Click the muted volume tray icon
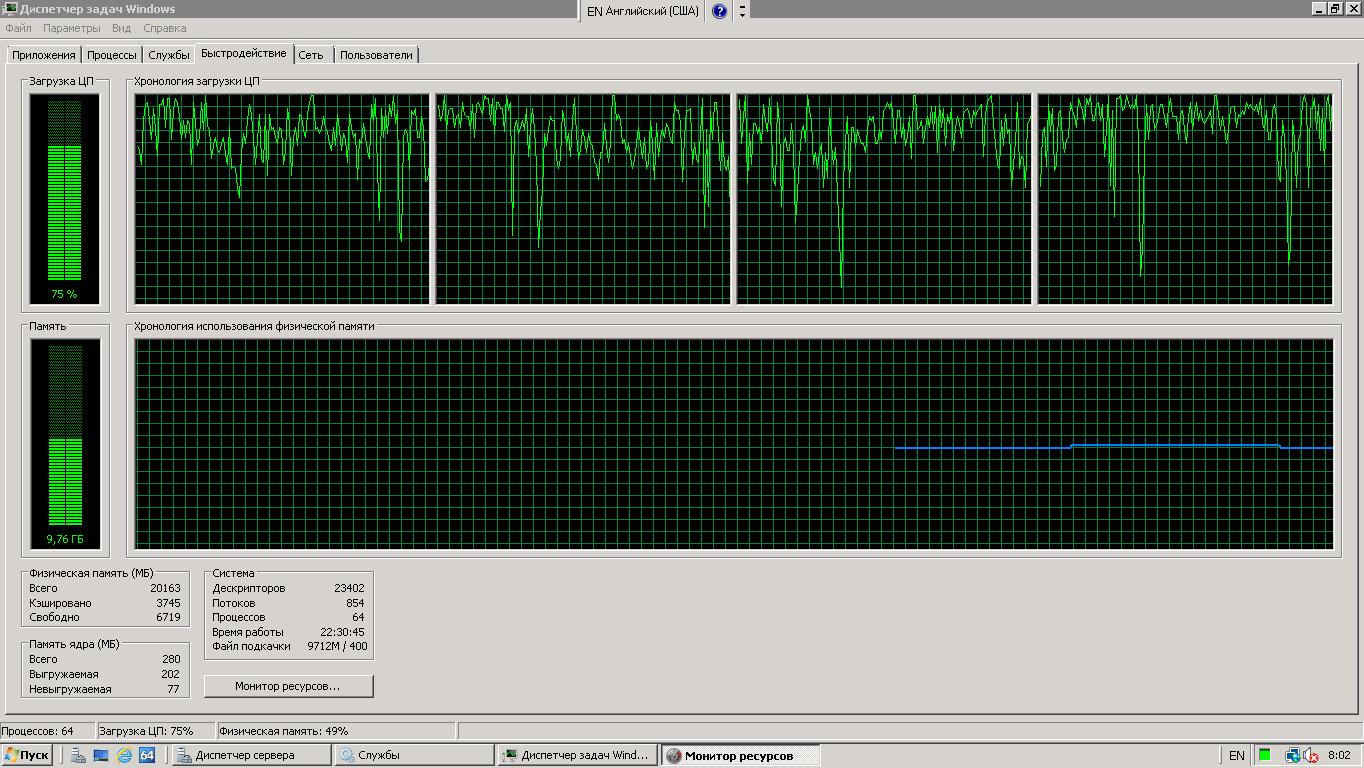Screen dimensions: 1364x768 click(1310, 755)
